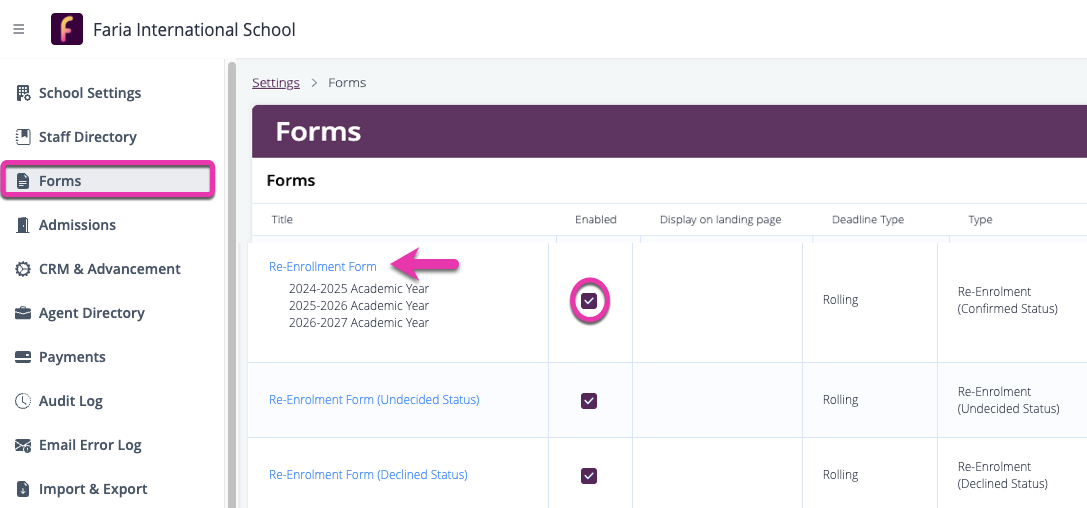The width and height of the screenshot is (1087, 508).
Task: Select Forms in the sidebar
Action: coord(60,181)
